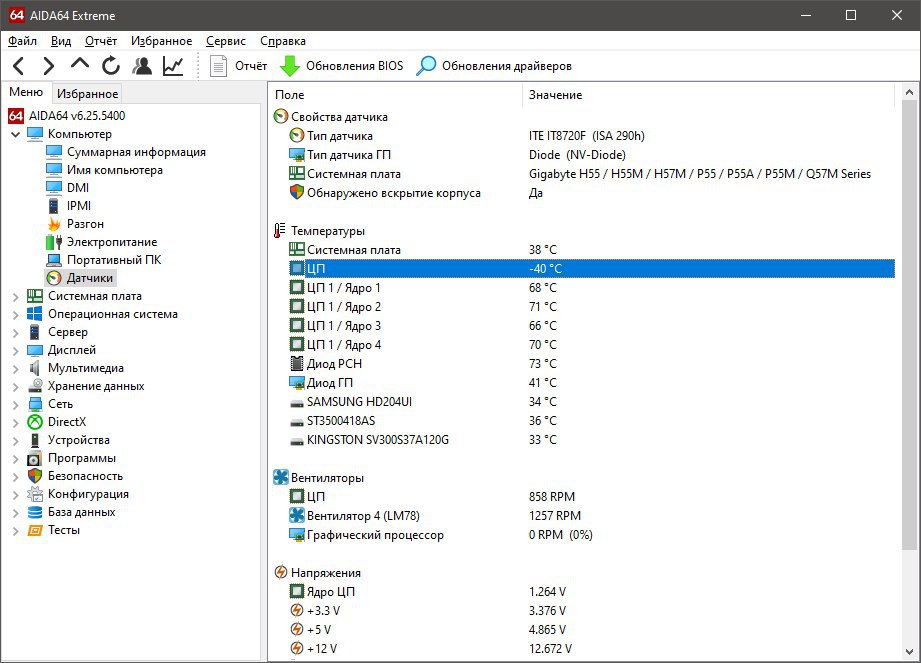This screenshot has width=921, height=663.
Task: Expand the Устройства tree node
Action: pyautogui.click(x=16, y=440)
